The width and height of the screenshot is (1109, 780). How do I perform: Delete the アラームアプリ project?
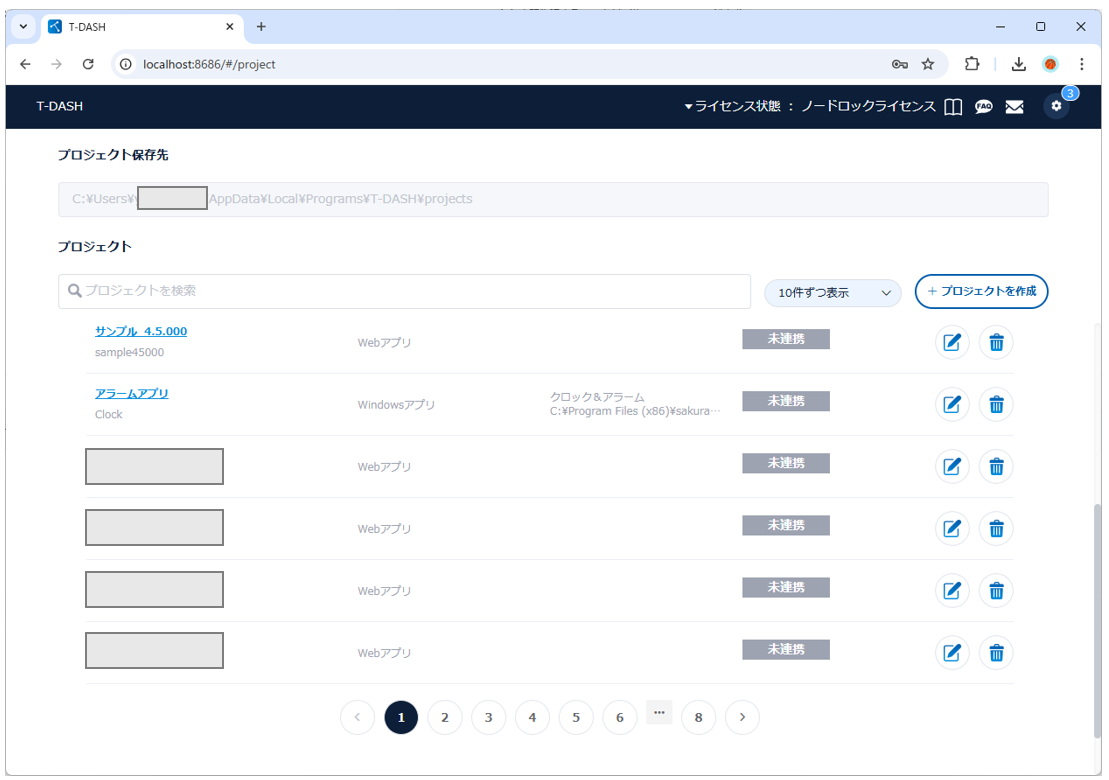(x=996, y=405)
